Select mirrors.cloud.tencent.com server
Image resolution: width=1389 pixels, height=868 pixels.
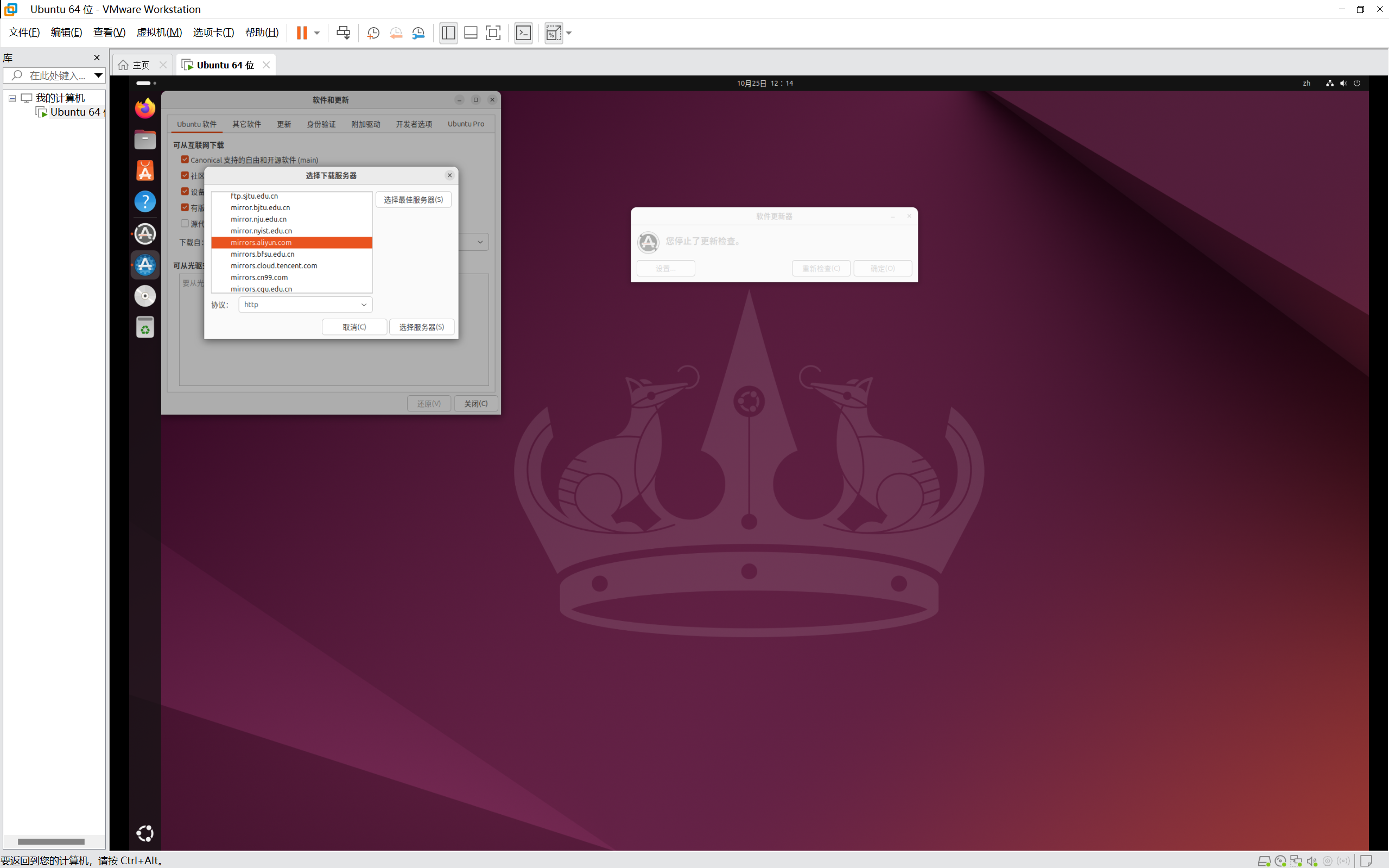pos(291,266)
